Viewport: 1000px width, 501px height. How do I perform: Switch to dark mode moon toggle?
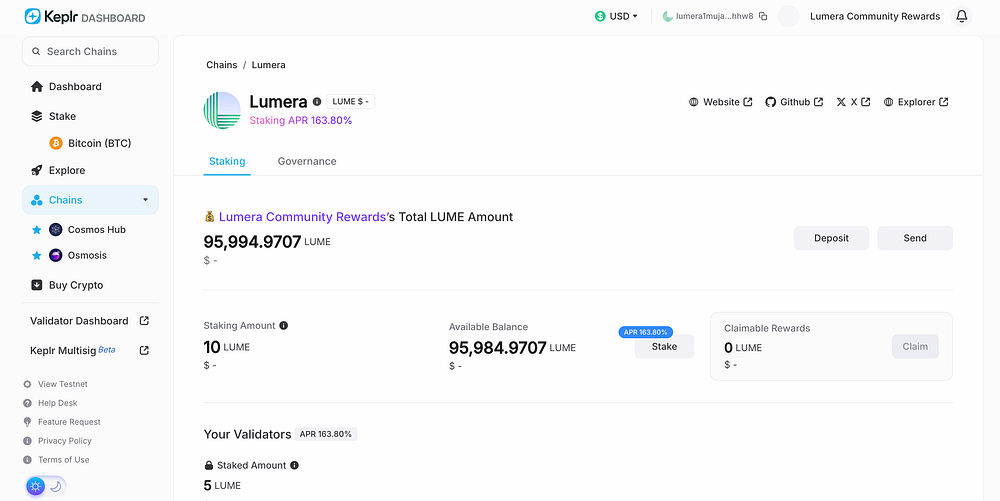[x=55, y=486]
